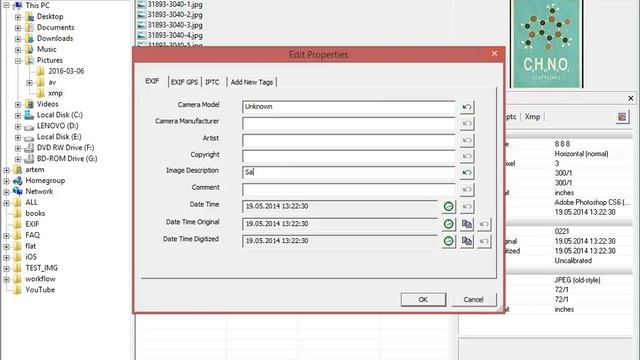Switch to the EXIF tab

tap(152, 81)
